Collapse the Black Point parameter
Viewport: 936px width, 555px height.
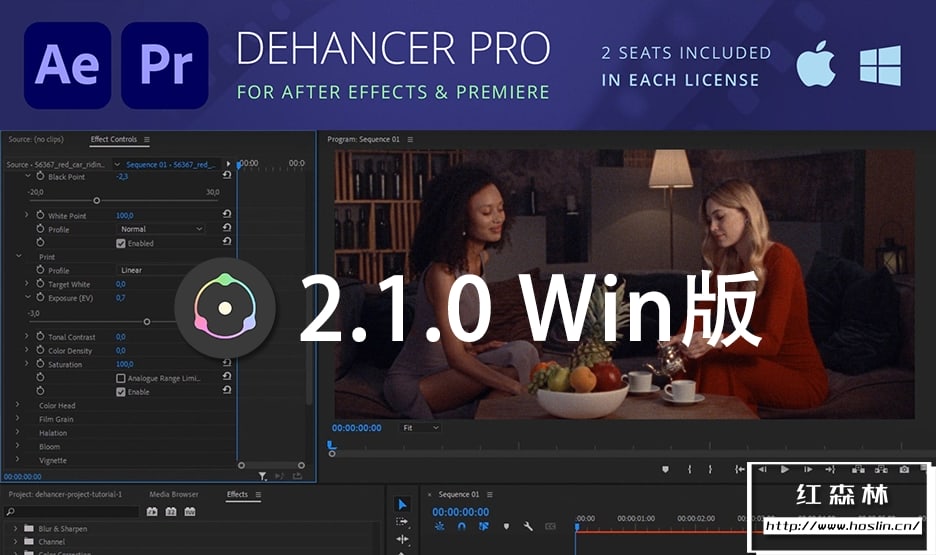pyautogui.click(x=27, y=176)
